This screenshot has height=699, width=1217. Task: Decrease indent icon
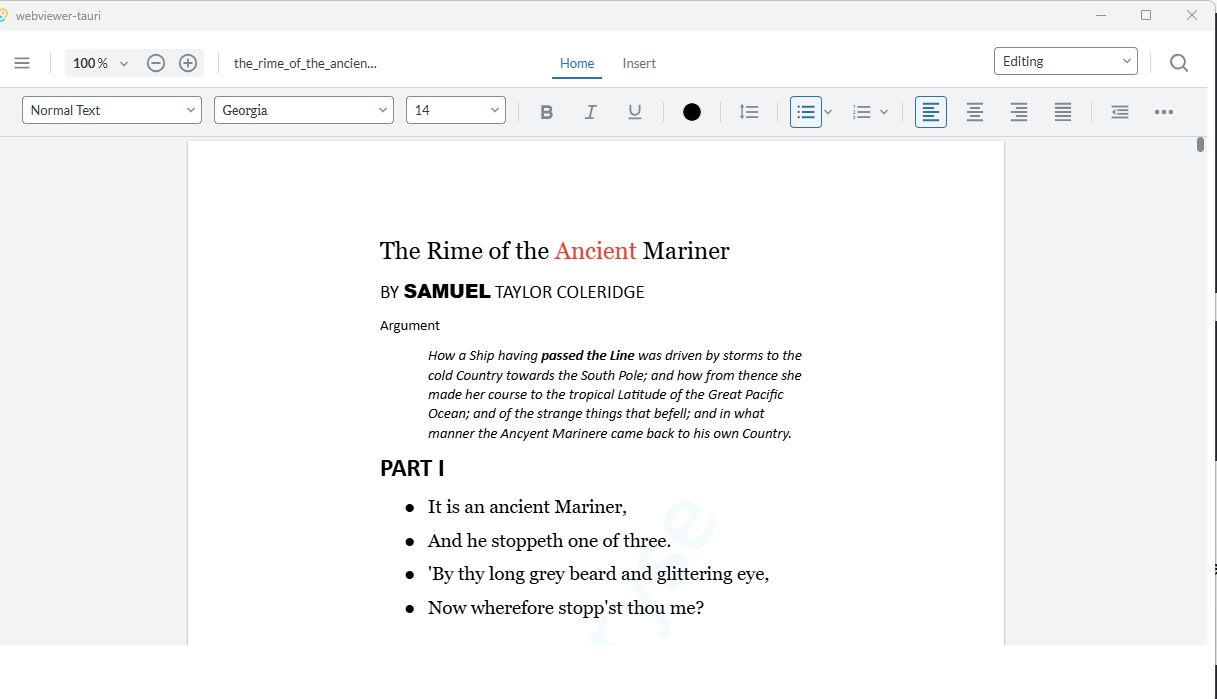pos(1120,112)
